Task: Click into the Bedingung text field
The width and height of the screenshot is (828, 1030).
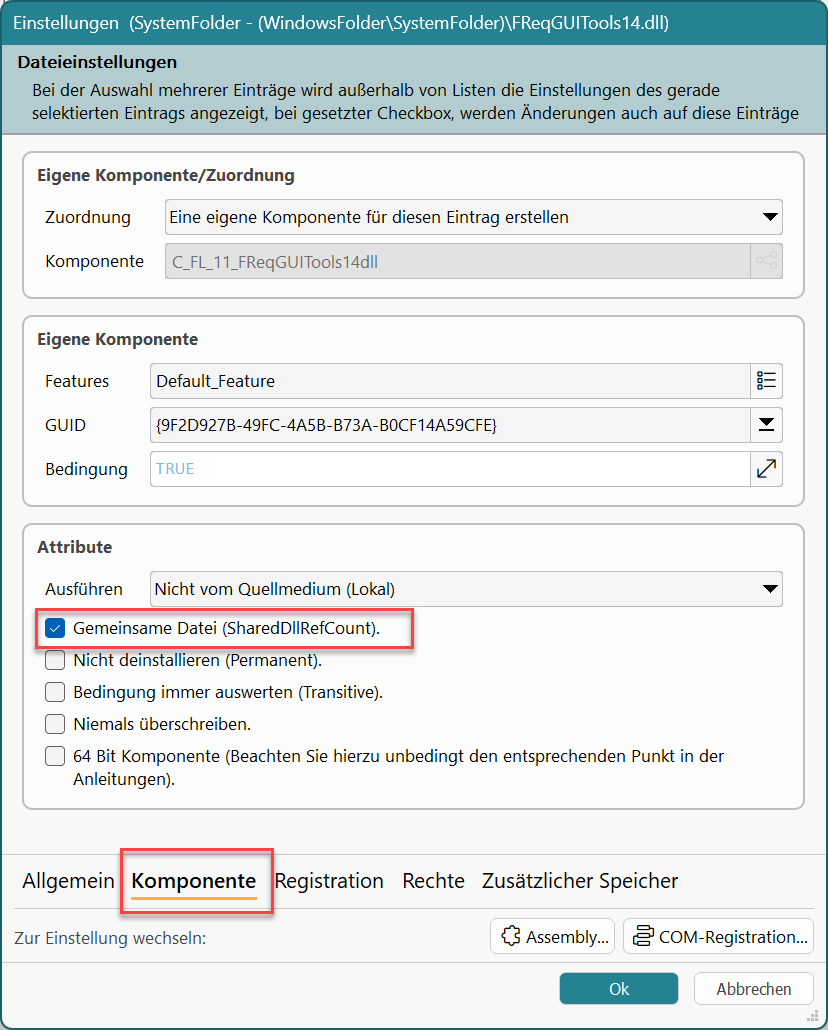Action: 450,469
